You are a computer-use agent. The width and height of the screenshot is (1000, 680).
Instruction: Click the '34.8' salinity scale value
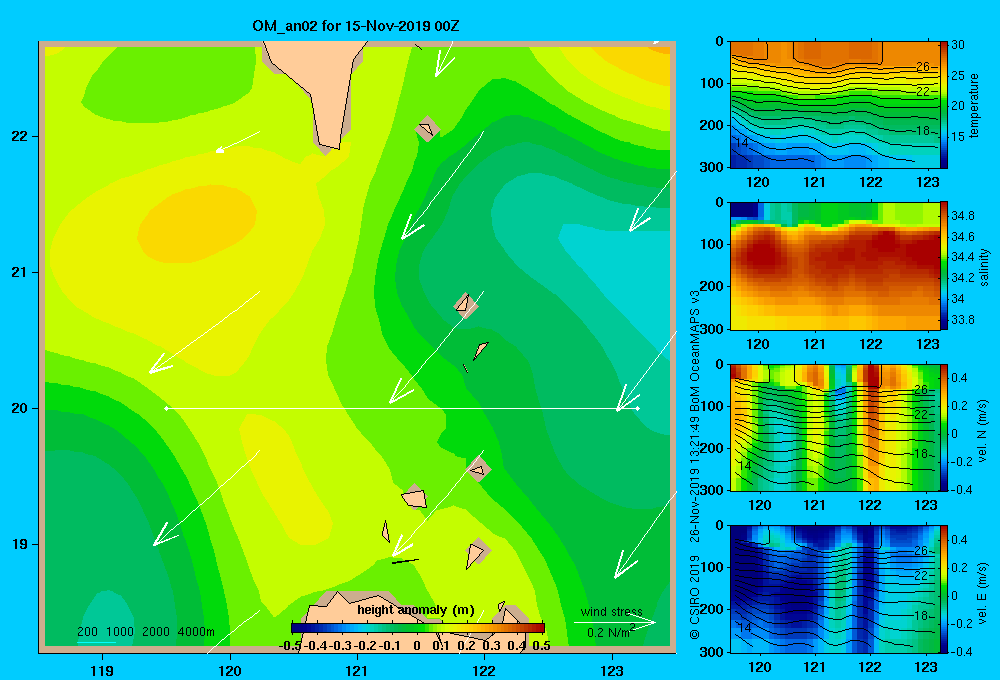point(962,216)
